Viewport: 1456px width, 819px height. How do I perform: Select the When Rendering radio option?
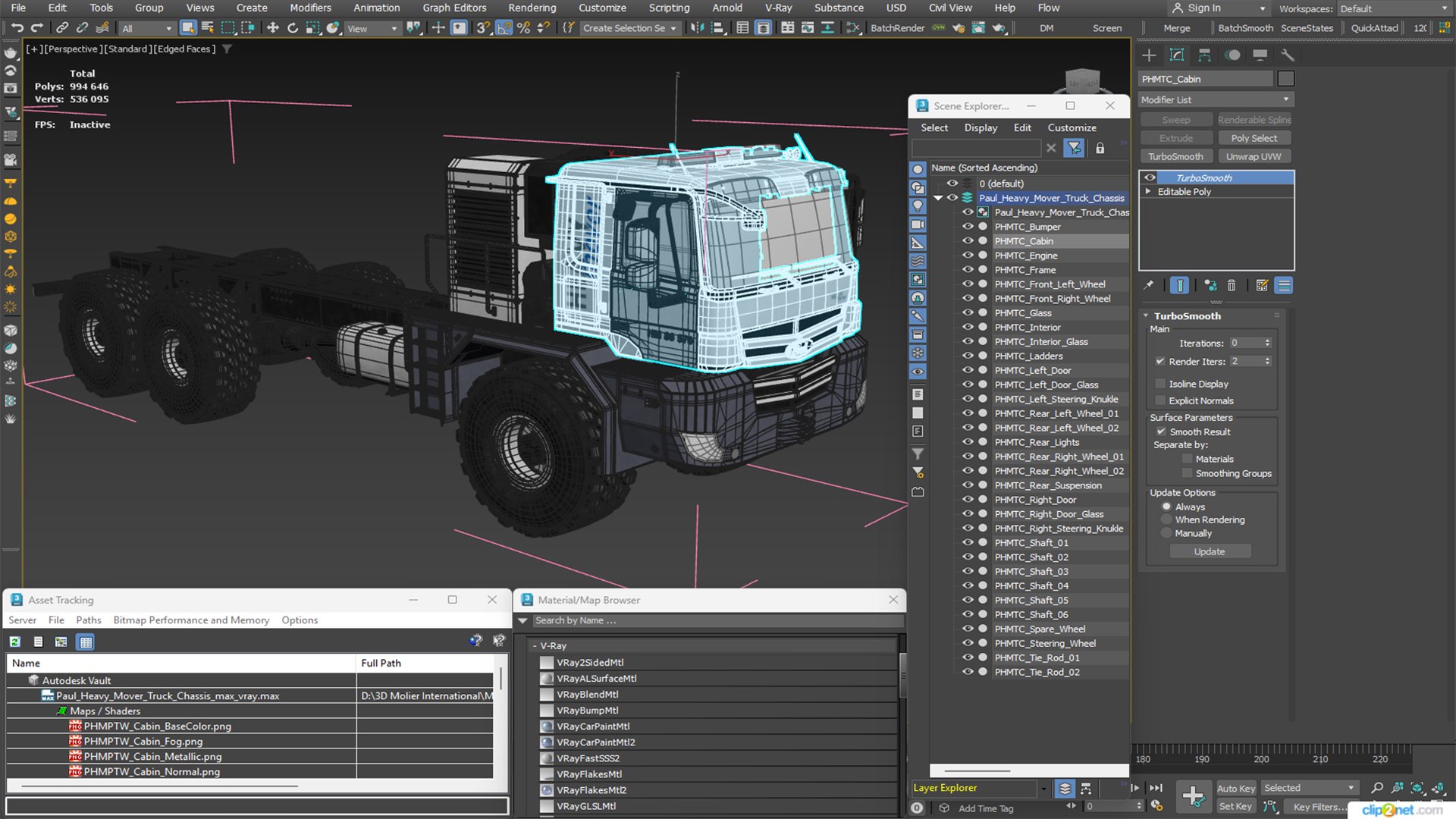[1166, 519]
